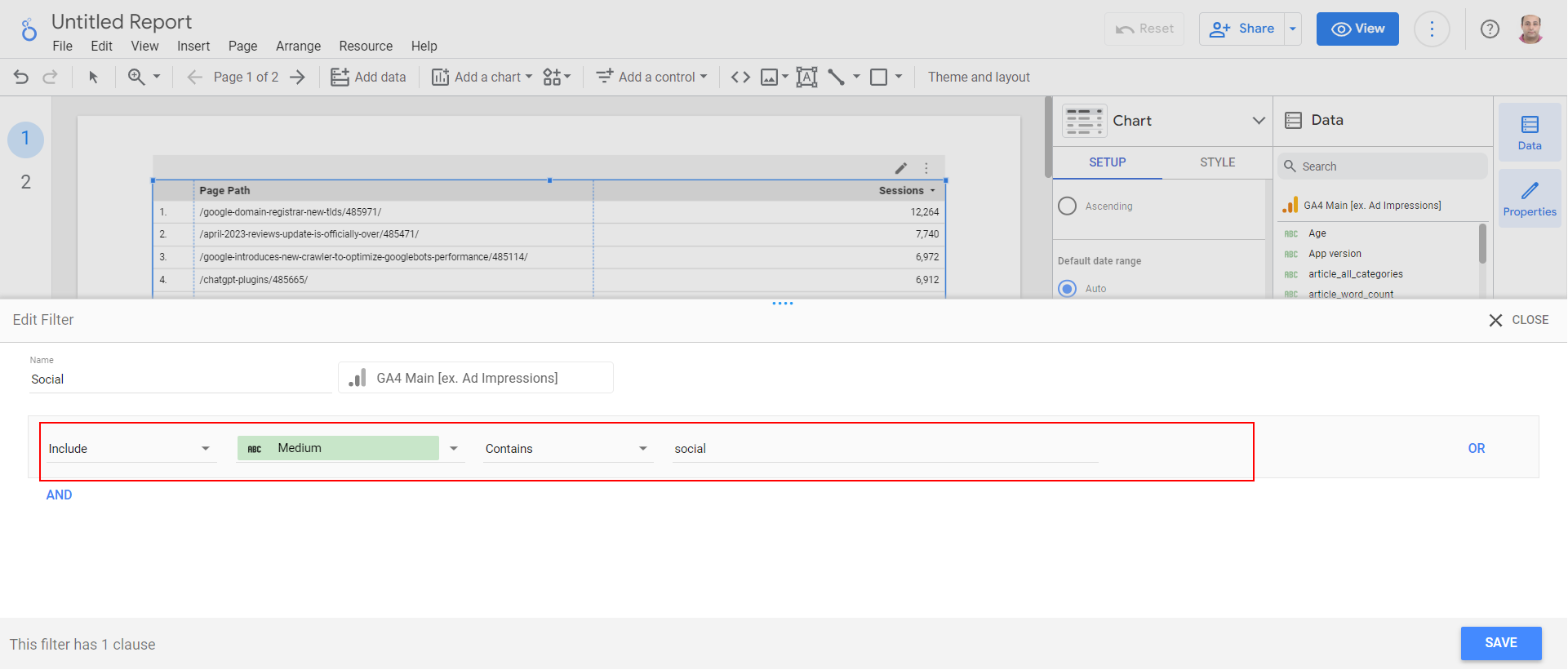
Task: Click the filter value field containing social
Action: (x=886, y=449)
